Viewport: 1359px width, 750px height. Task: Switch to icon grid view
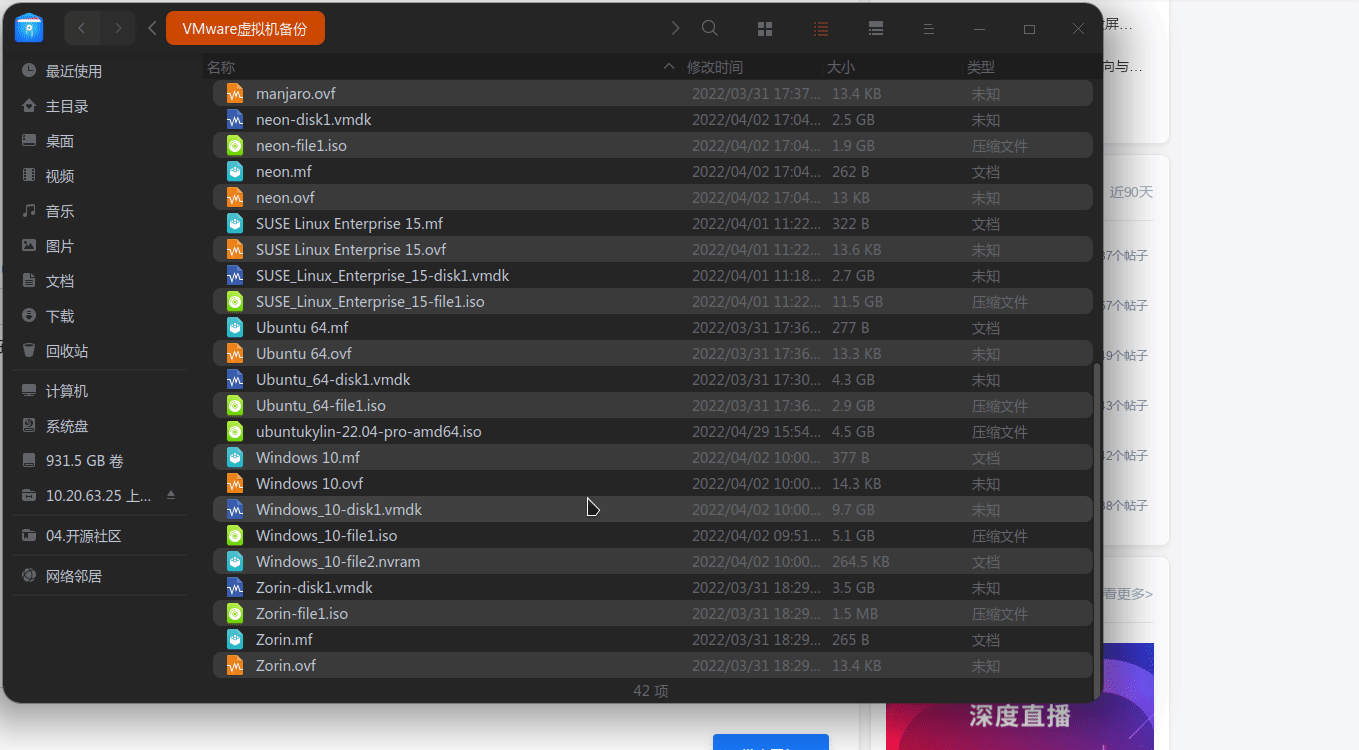coord(765,29)
